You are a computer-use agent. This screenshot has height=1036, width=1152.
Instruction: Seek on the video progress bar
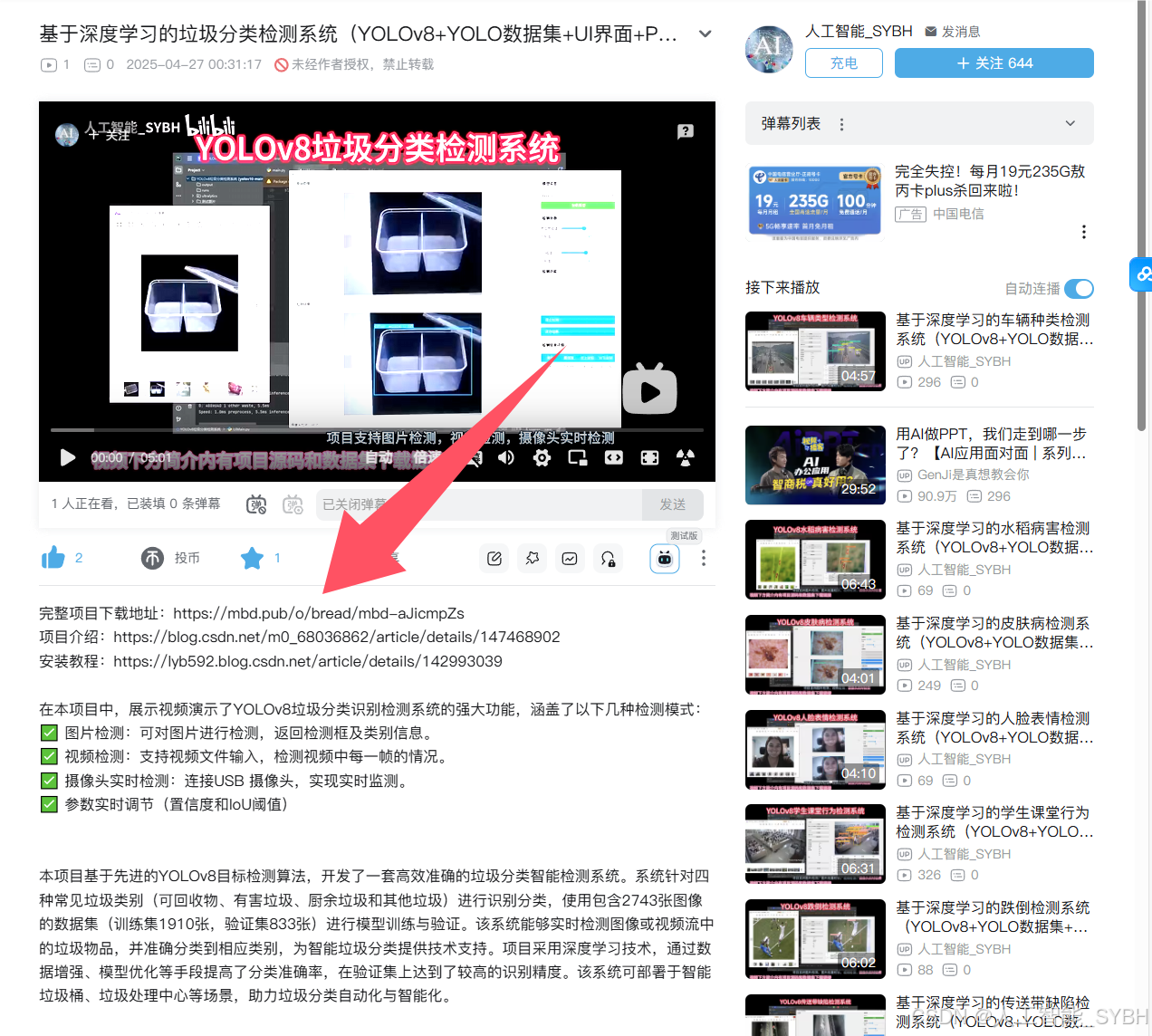377,429
